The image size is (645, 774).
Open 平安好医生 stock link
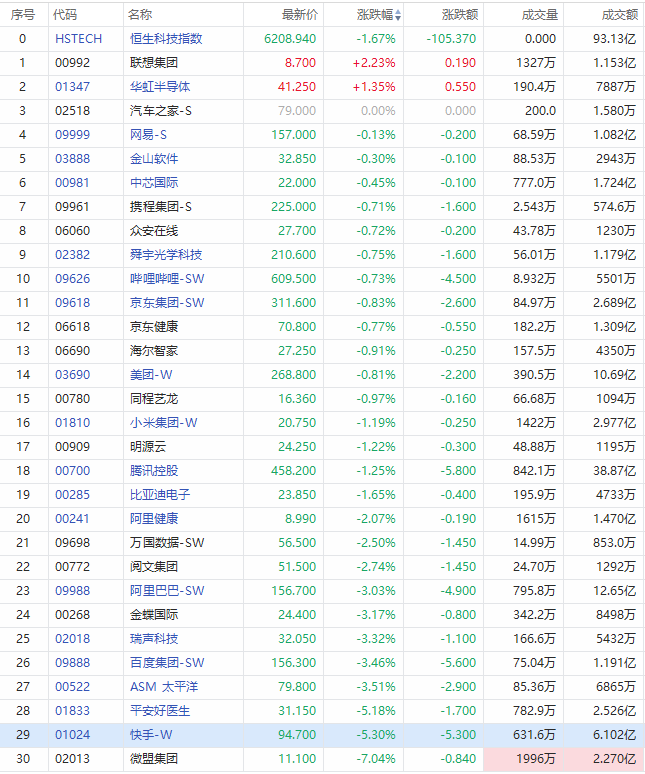click(x=160, y=711)
